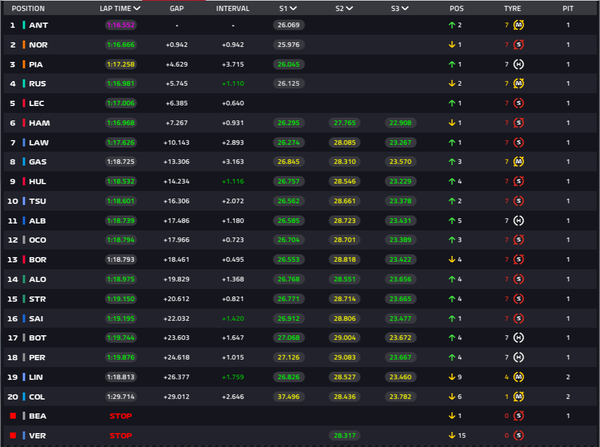The height and width of the screenshot is (447, 600).
Task: Click LIN's pit count 2
Action: (x=568, y=377)
